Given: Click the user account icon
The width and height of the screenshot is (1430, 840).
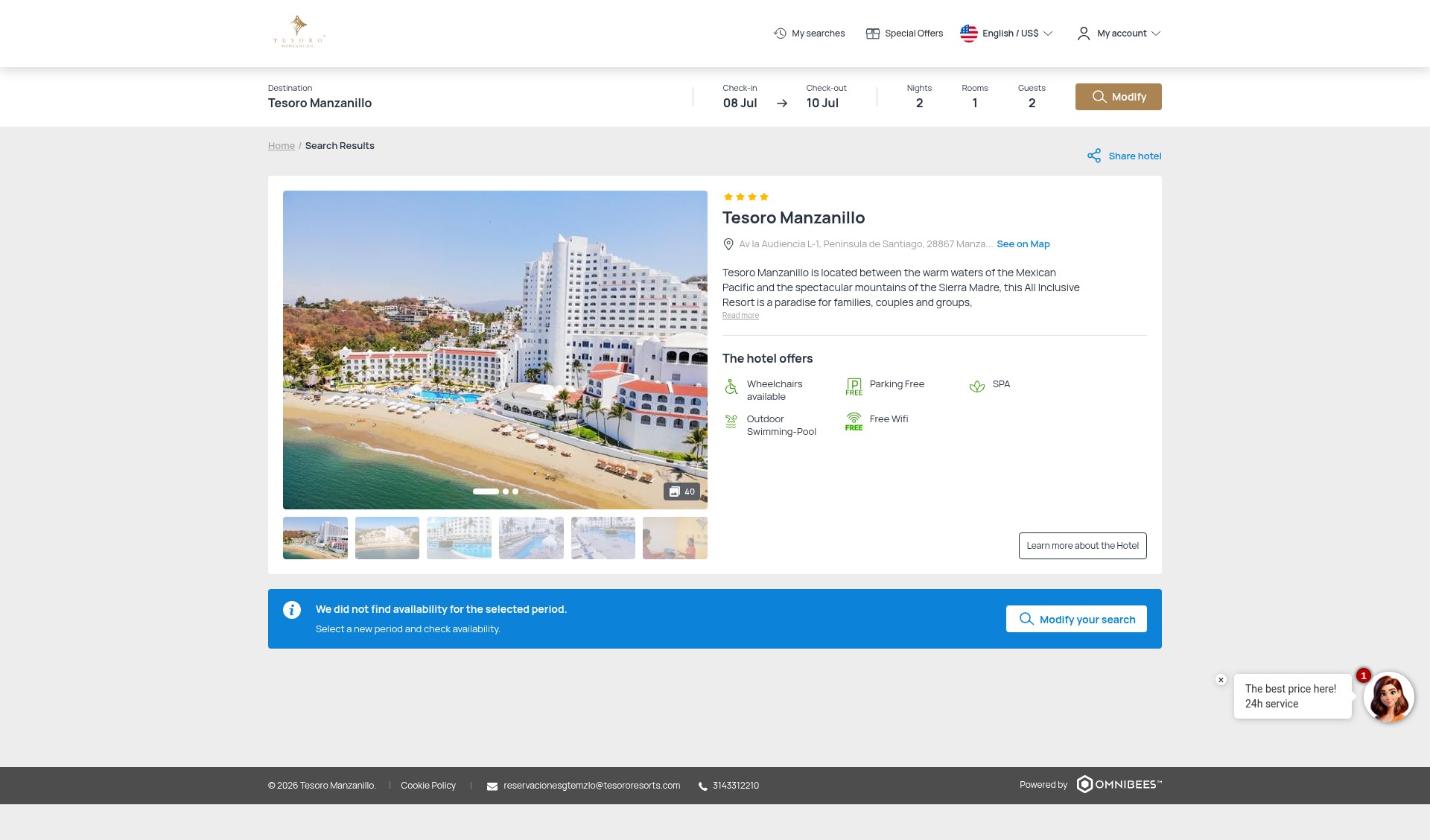Looking at the screenshot, I should 1084,34.
